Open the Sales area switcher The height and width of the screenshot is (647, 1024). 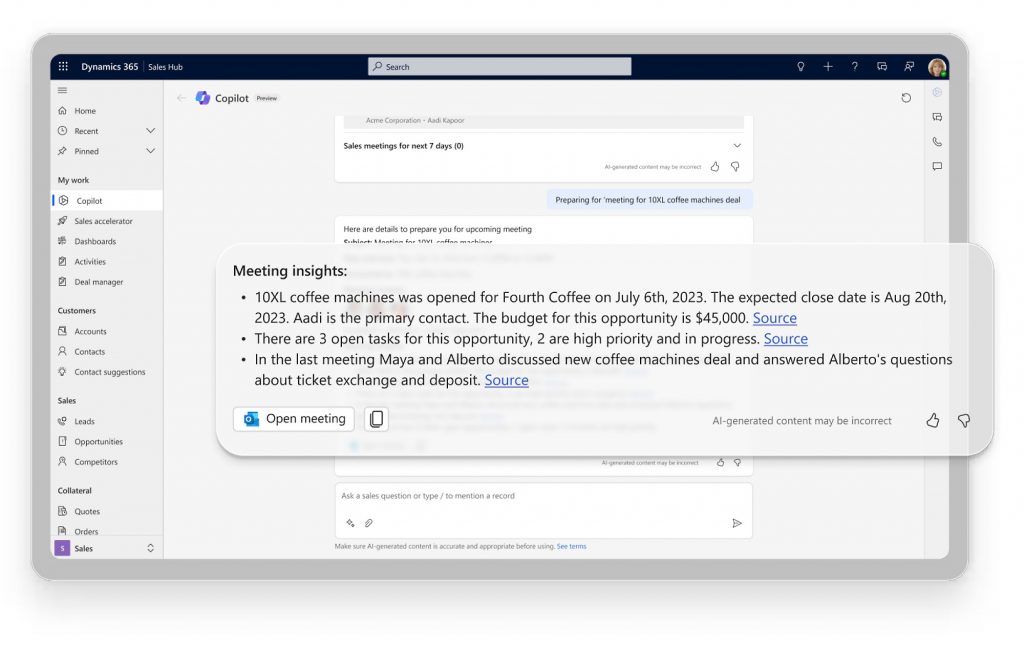click(106, 548)
